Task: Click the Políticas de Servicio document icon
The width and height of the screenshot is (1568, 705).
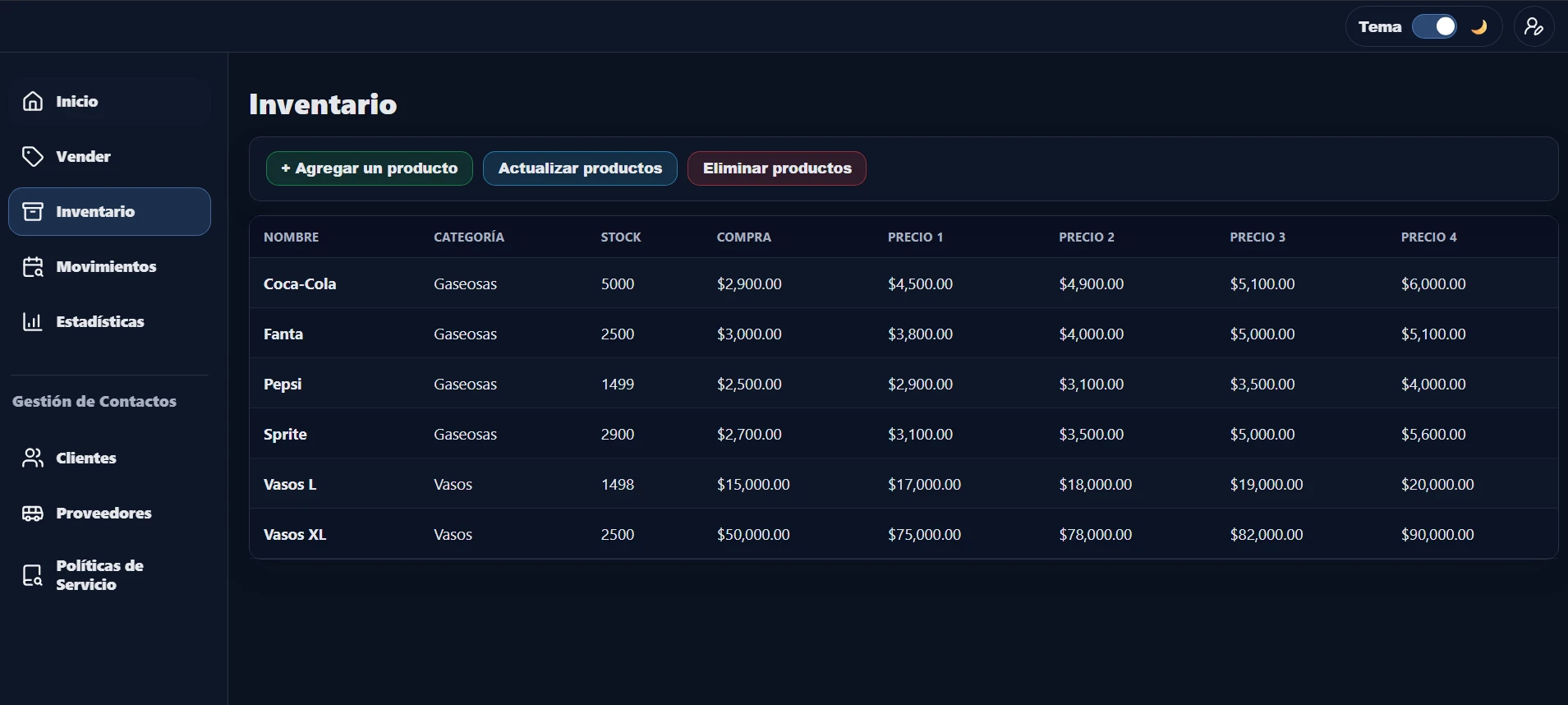Action: pyautogui.click(x=33, y=575)
